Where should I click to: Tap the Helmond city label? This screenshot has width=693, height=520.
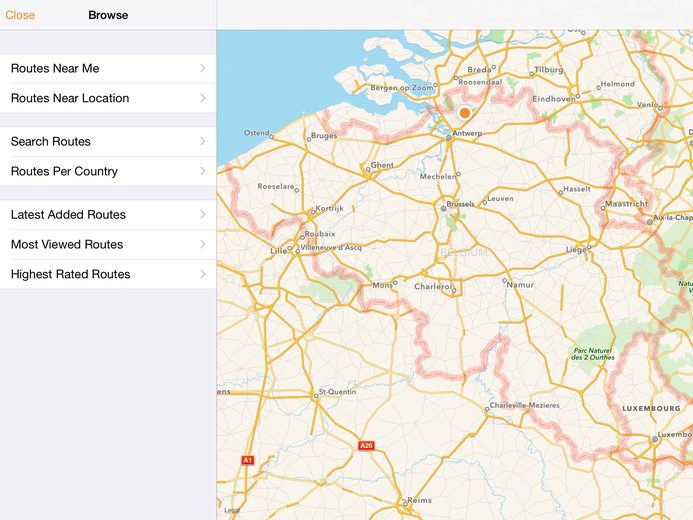pos(617,84)
